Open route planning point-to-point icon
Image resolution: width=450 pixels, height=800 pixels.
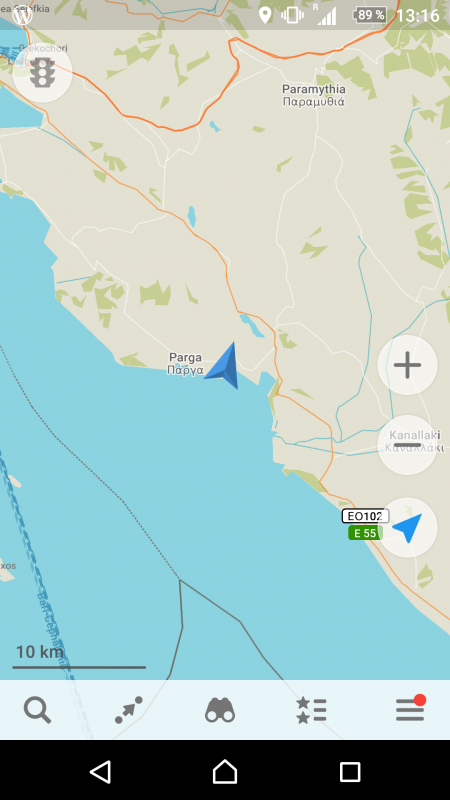(x=129, y=710)
